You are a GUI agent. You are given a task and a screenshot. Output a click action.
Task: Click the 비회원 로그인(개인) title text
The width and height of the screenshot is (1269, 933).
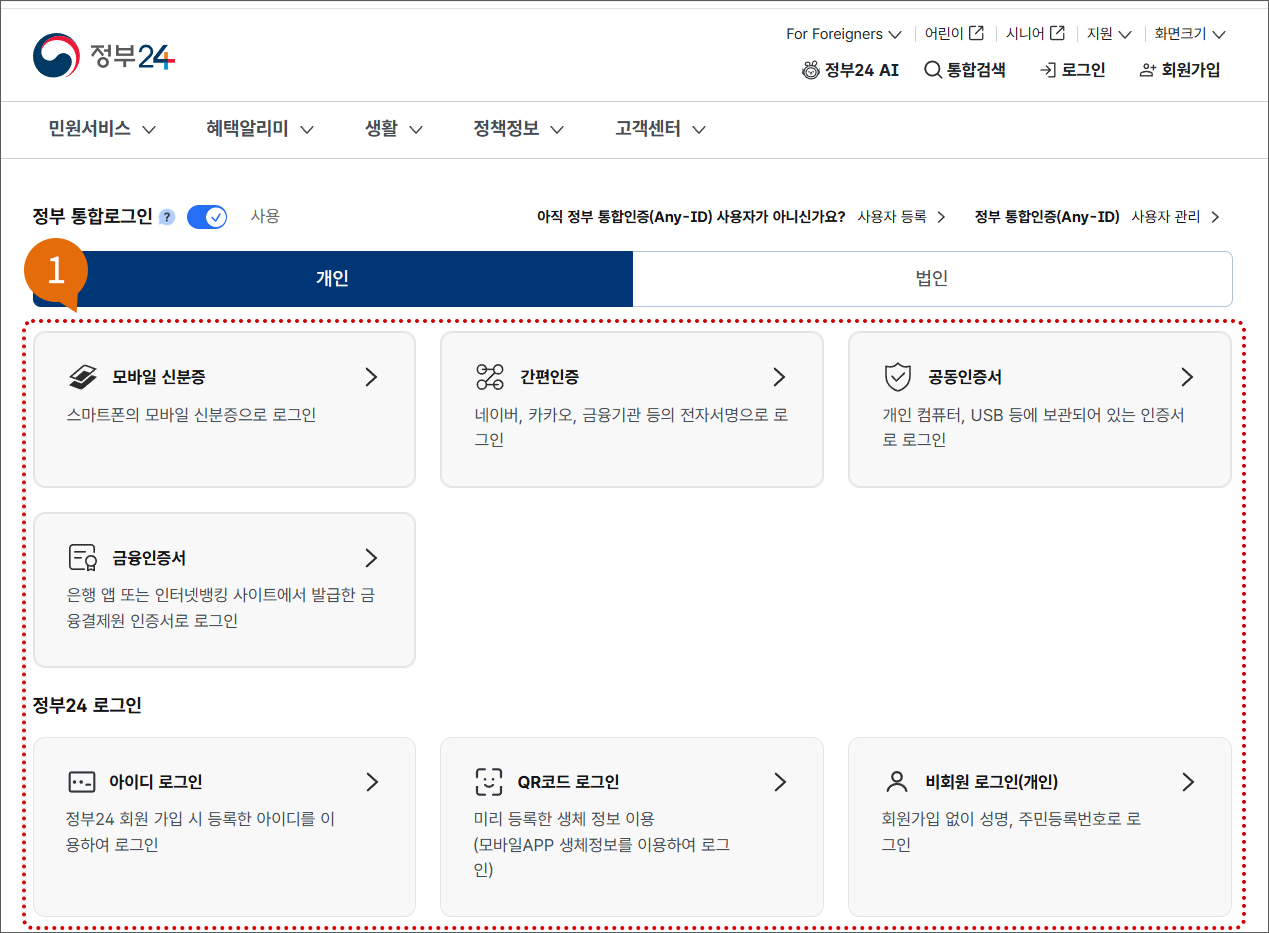point(991,782)
